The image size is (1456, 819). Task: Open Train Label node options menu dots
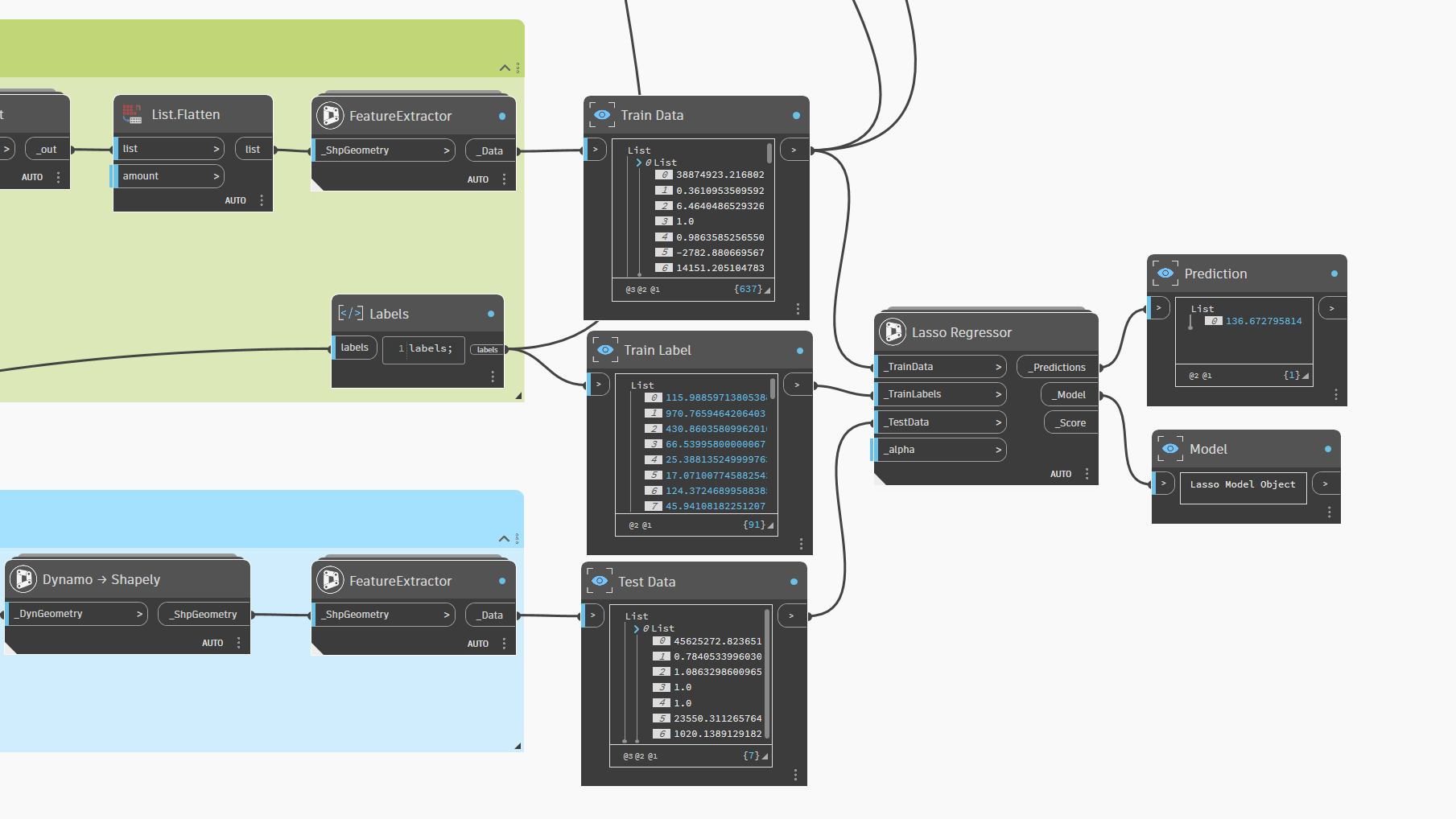tap(801, 544)
